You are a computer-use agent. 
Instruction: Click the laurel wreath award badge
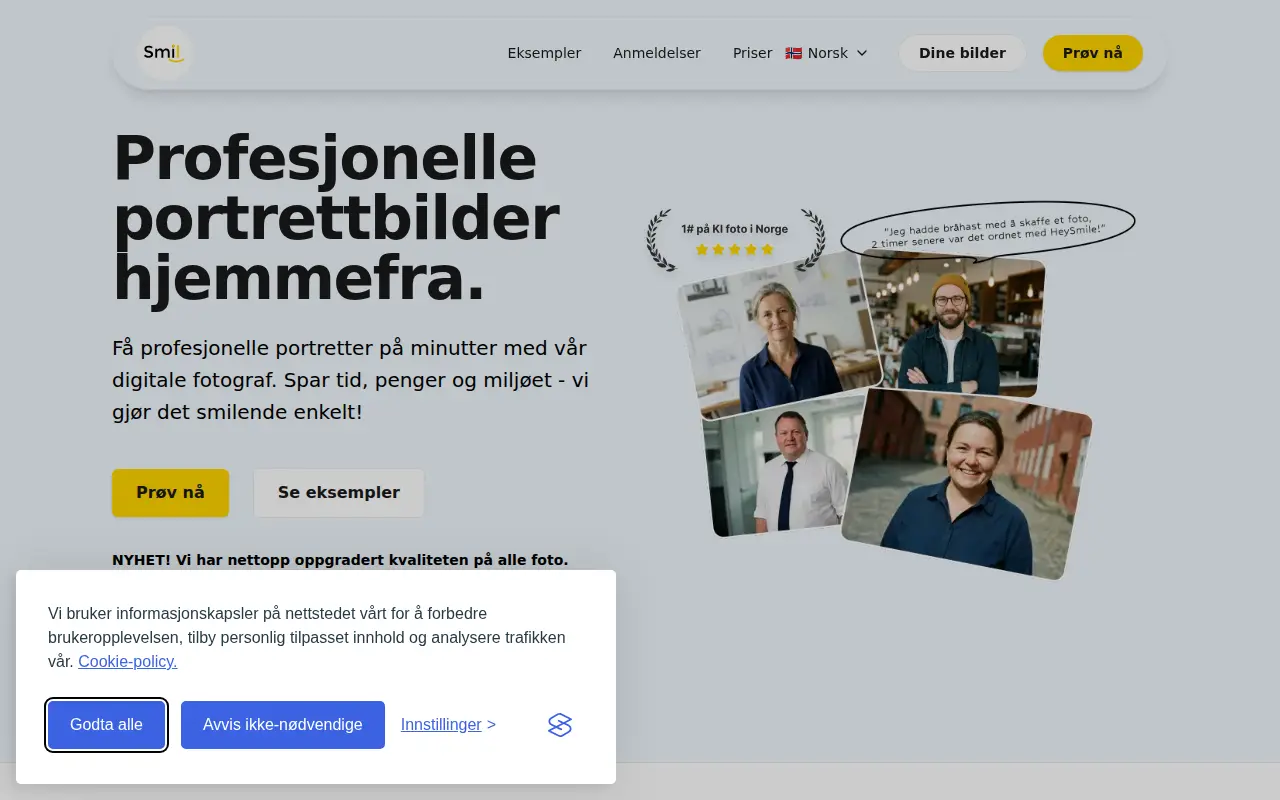735,239
